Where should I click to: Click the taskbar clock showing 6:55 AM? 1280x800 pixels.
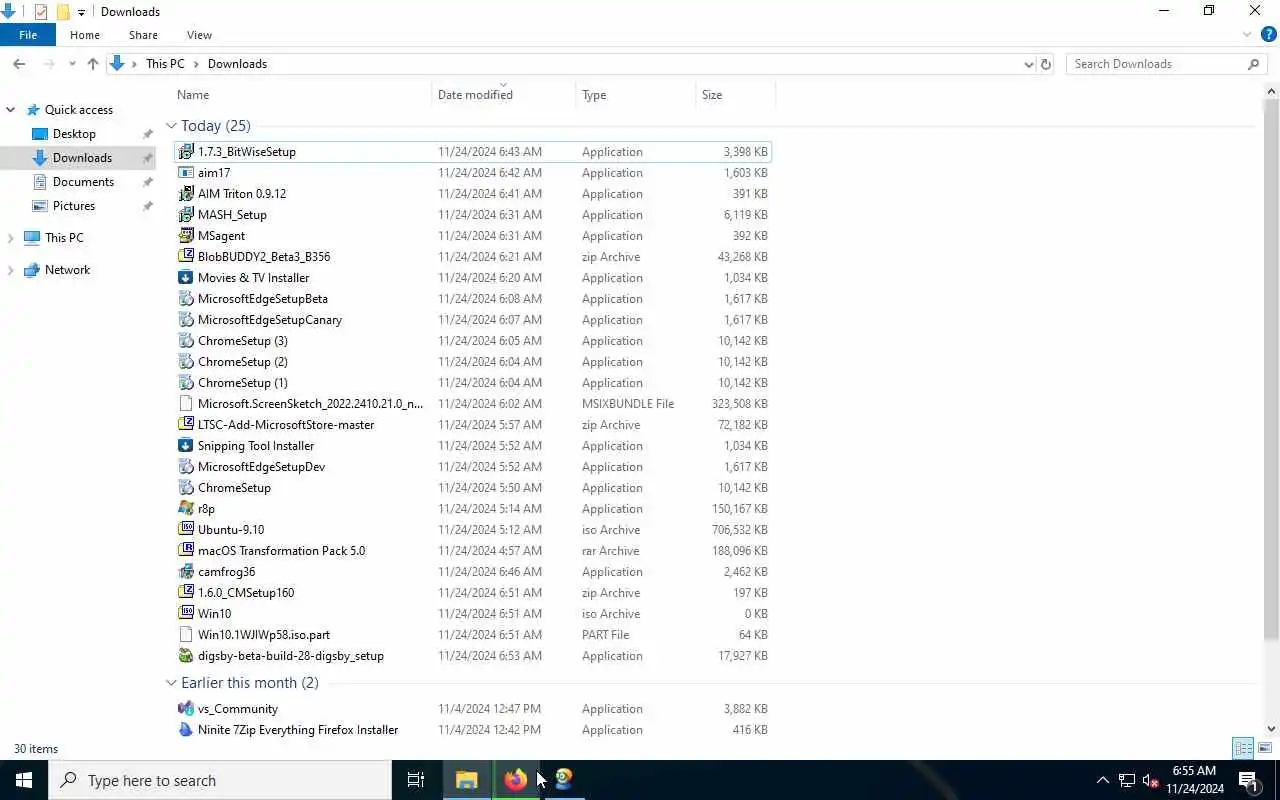pyautogui.click(x=1195, y=780)
